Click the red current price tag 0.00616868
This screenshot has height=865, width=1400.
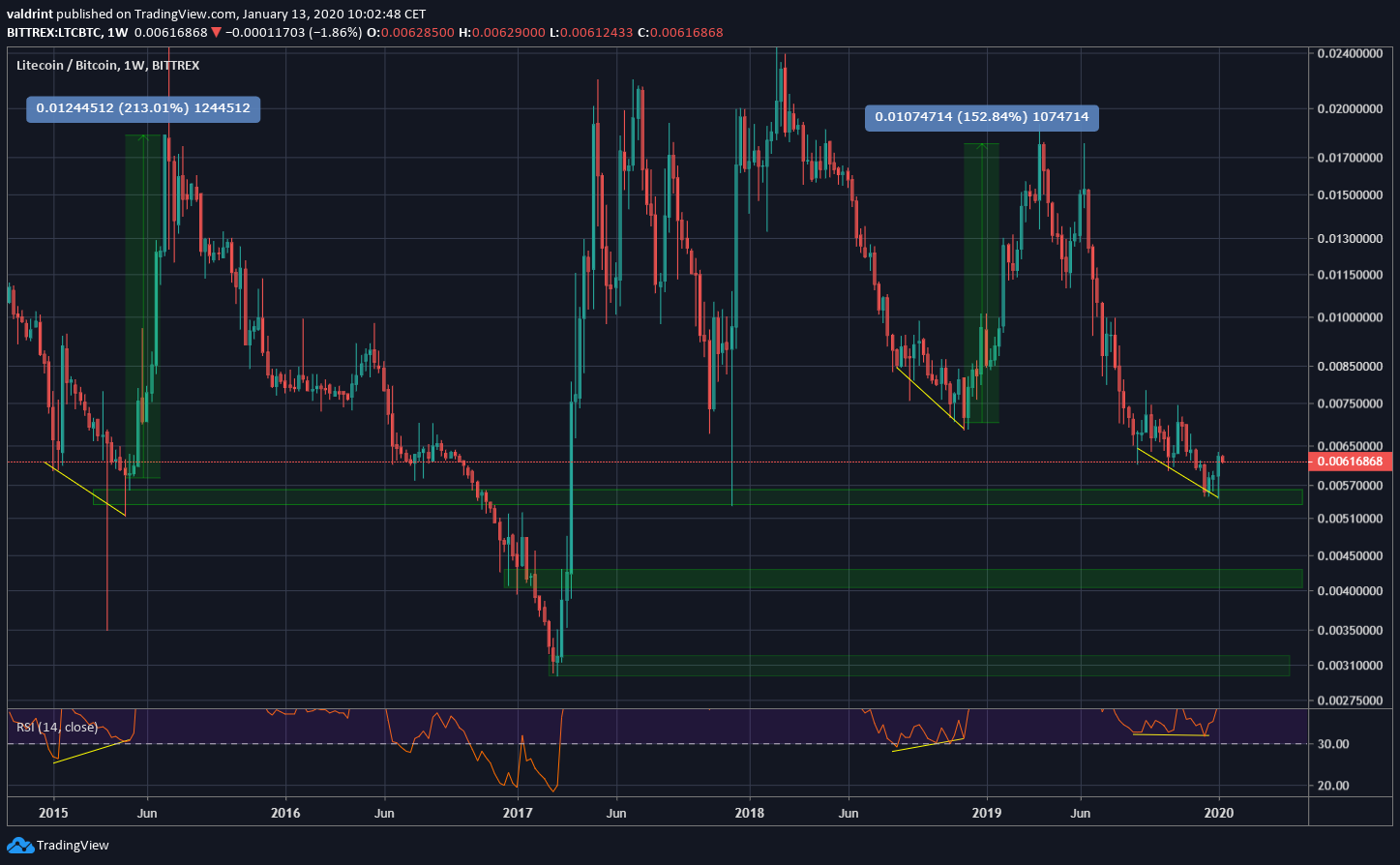coord(1352,462)
